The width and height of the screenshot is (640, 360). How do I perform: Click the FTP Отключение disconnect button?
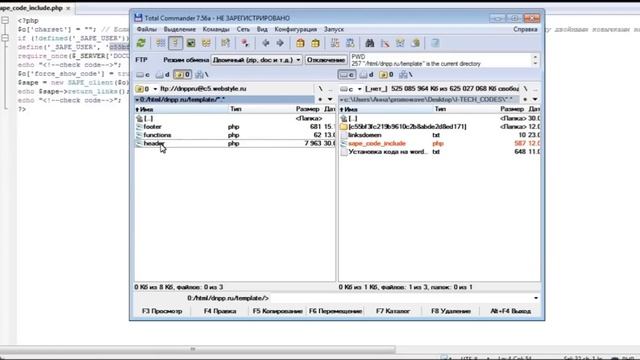tap(326, 60)
